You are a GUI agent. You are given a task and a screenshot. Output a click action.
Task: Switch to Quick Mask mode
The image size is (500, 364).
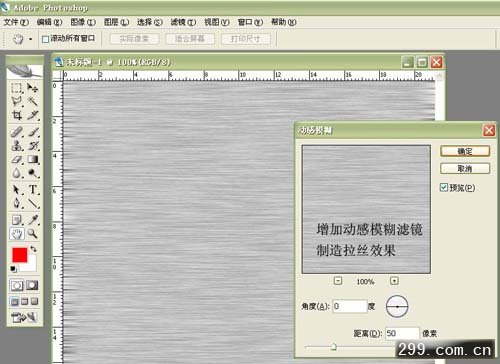point(32,285)
